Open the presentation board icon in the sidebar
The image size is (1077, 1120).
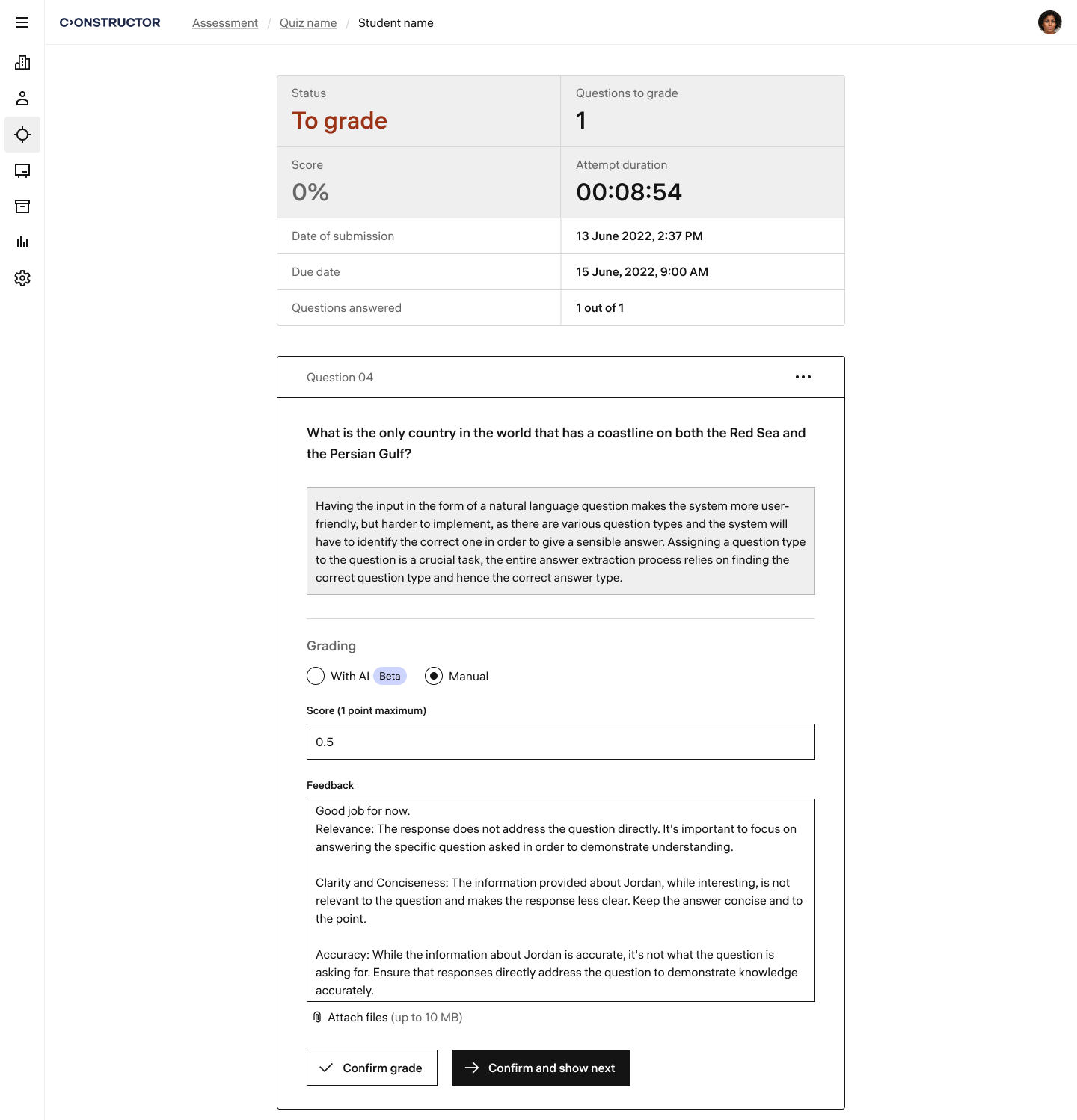pos(22,170)
